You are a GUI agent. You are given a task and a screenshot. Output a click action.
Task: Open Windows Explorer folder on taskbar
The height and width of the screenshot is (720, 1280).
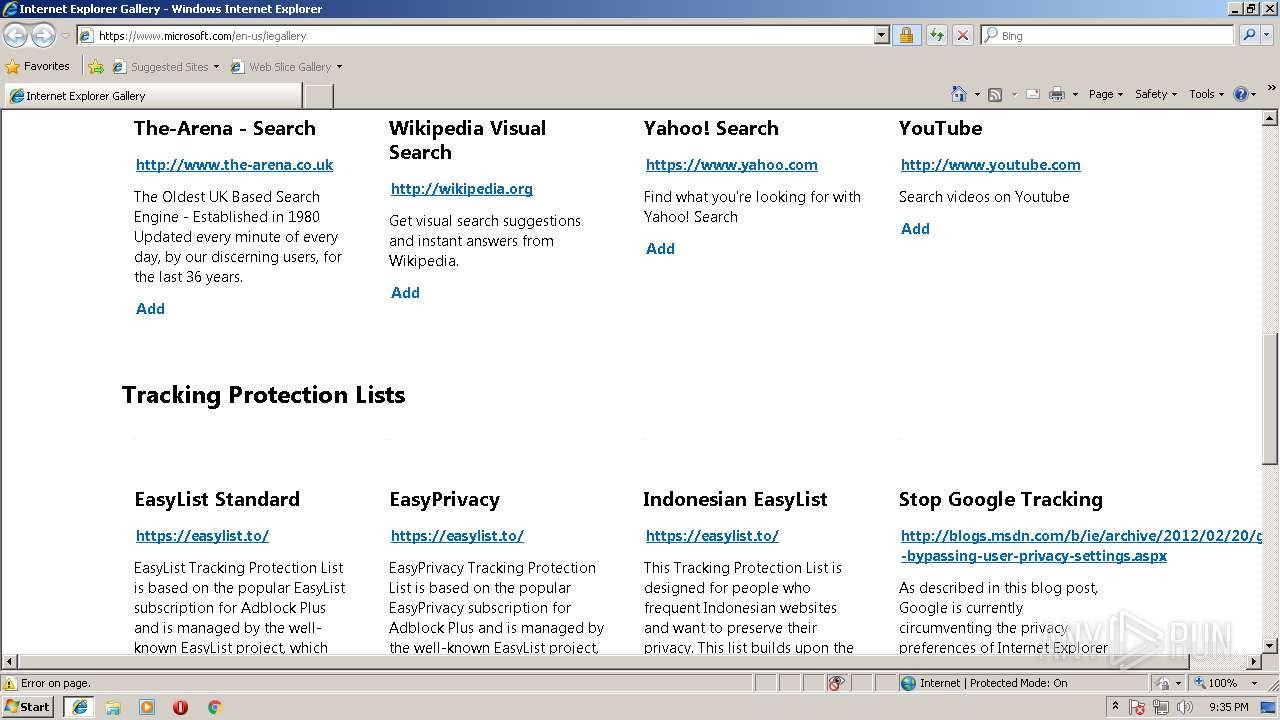pyautogui.click(x=113, y=707)
